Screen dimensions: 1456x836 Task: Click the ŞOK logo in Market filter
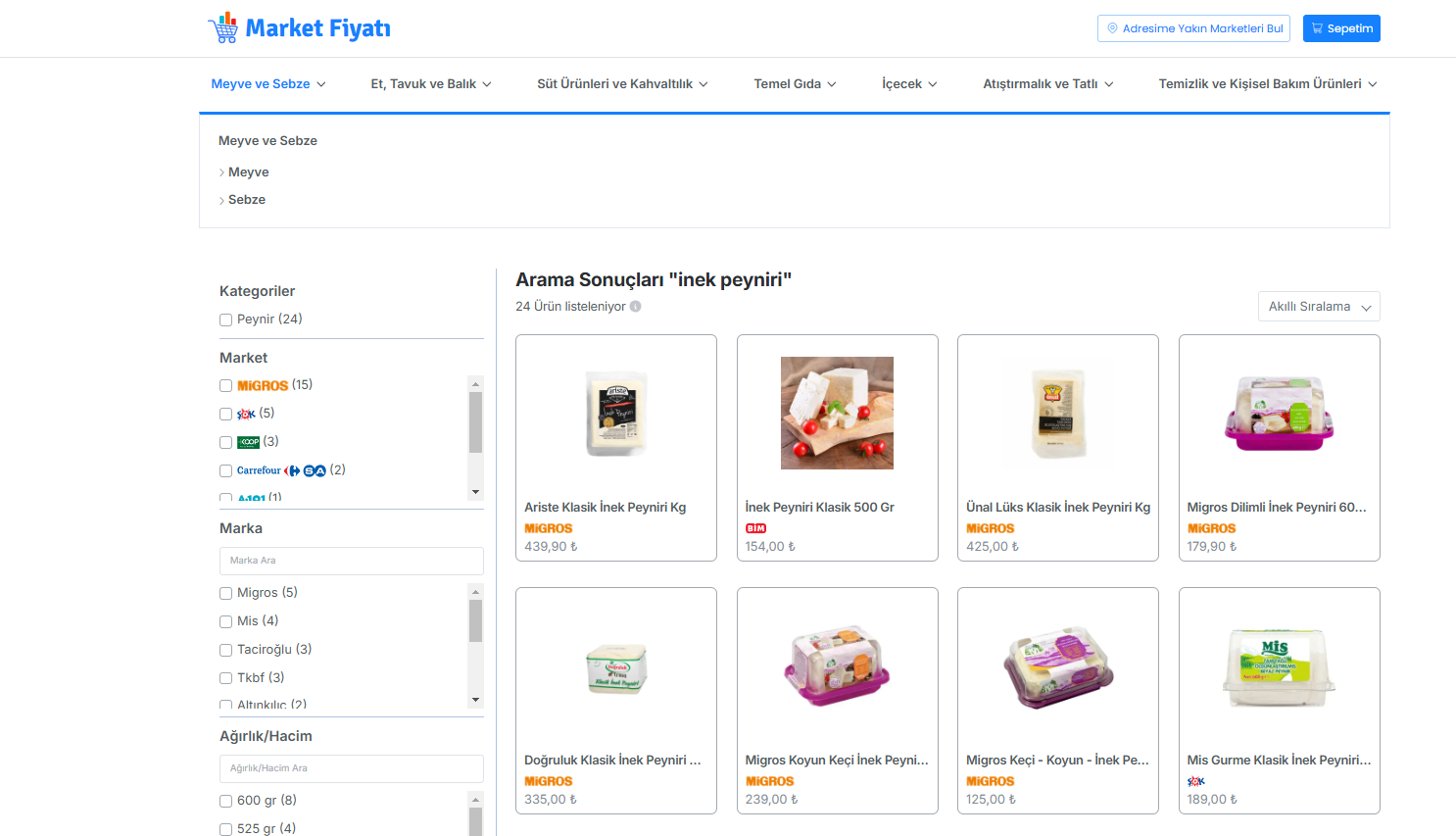pyautogui.click(x=246, y=415)
